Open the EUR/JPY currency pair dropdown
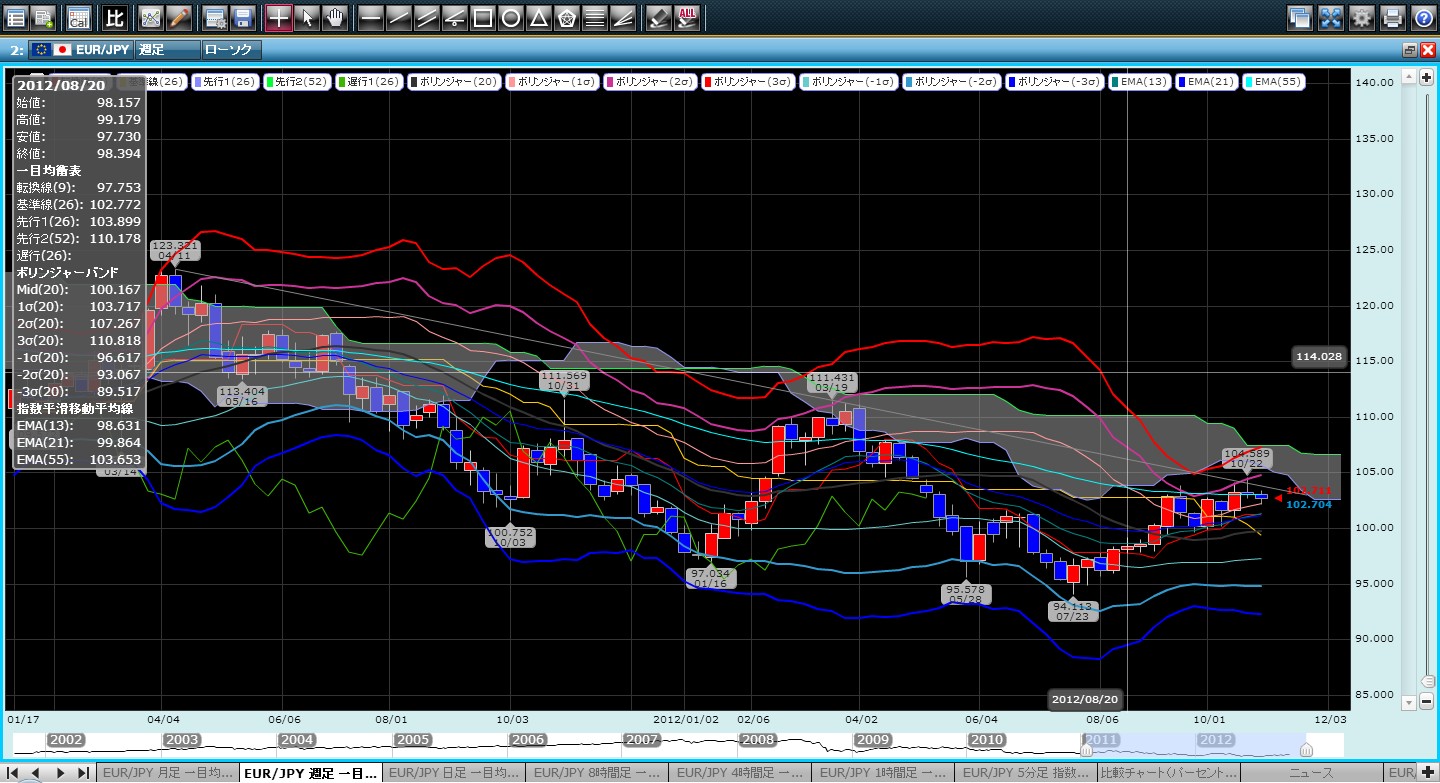The image size is (1440, 783). click(82, 49)
